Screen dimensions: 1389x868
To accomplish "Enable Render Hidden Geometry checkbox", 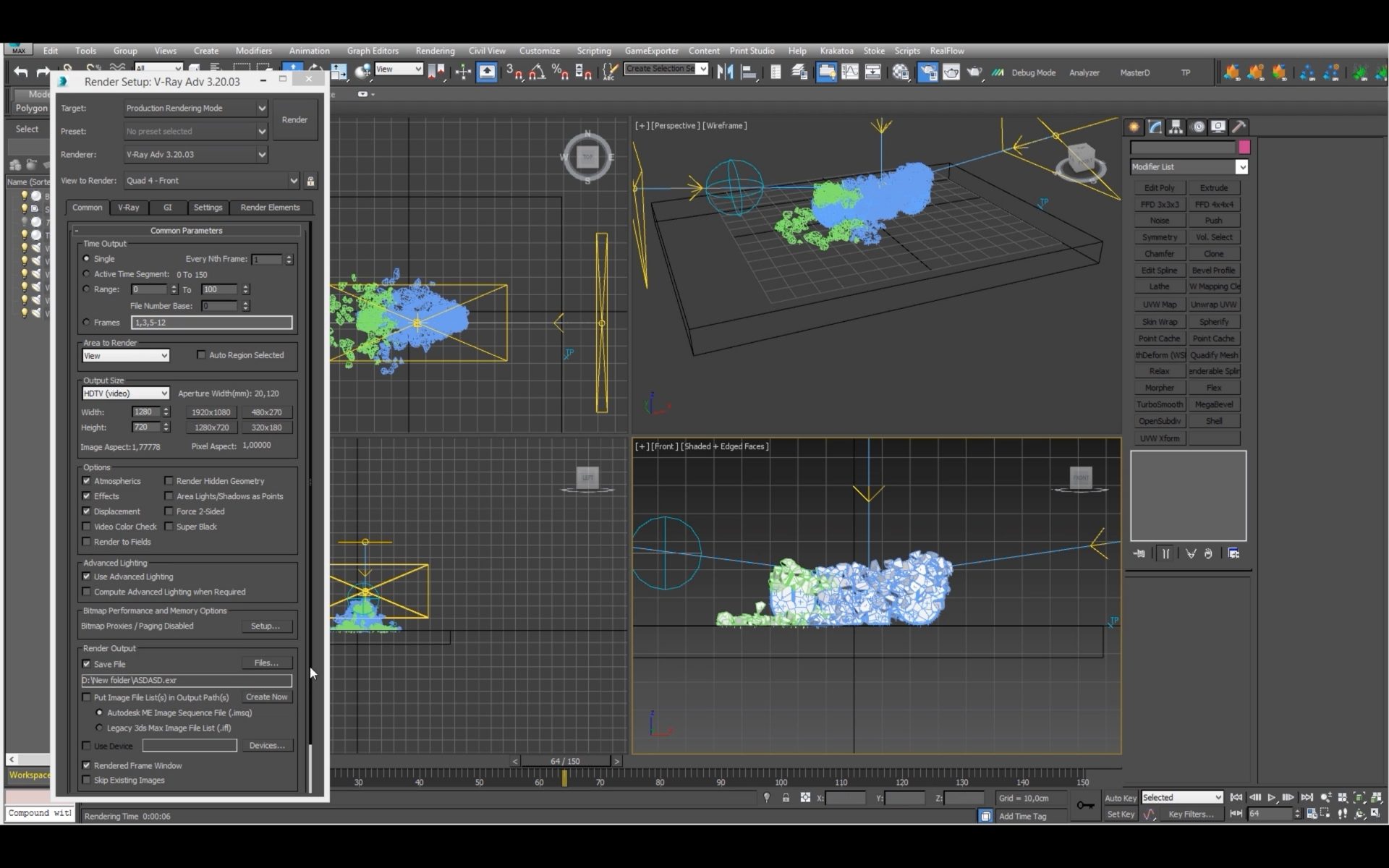I will (169, 480).
